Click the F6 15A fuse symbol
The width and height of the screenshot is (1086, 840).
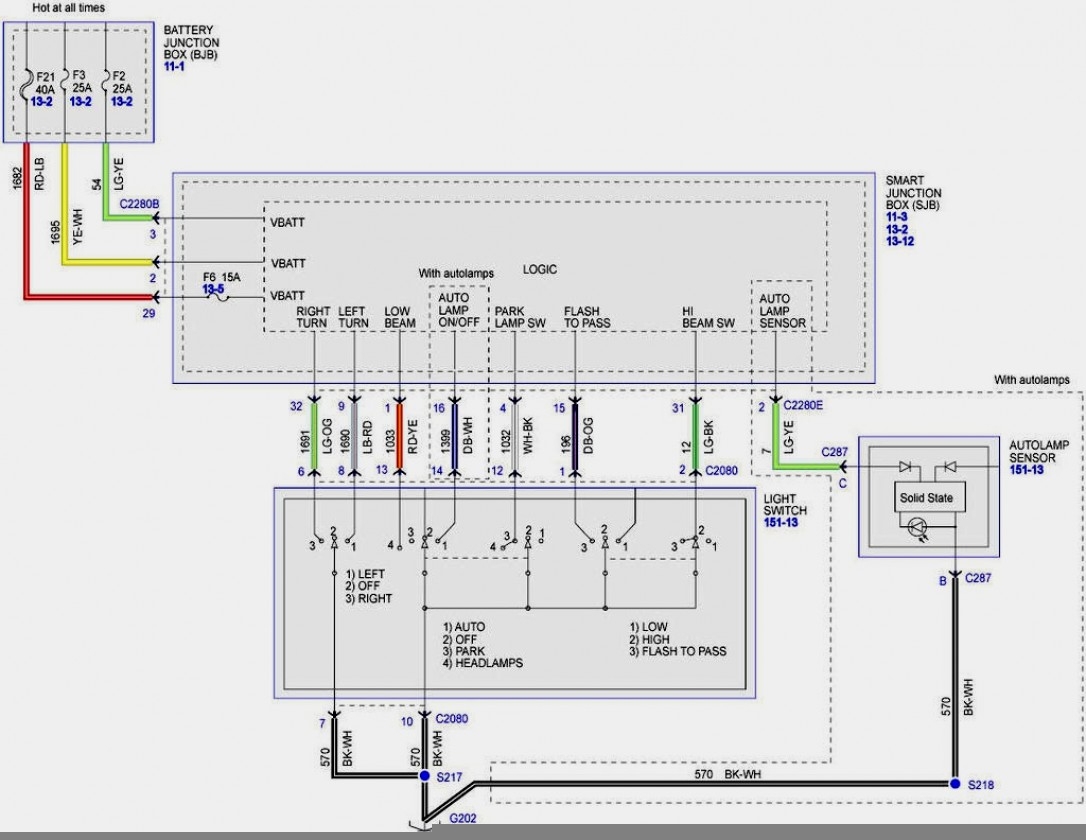[221, 297]
